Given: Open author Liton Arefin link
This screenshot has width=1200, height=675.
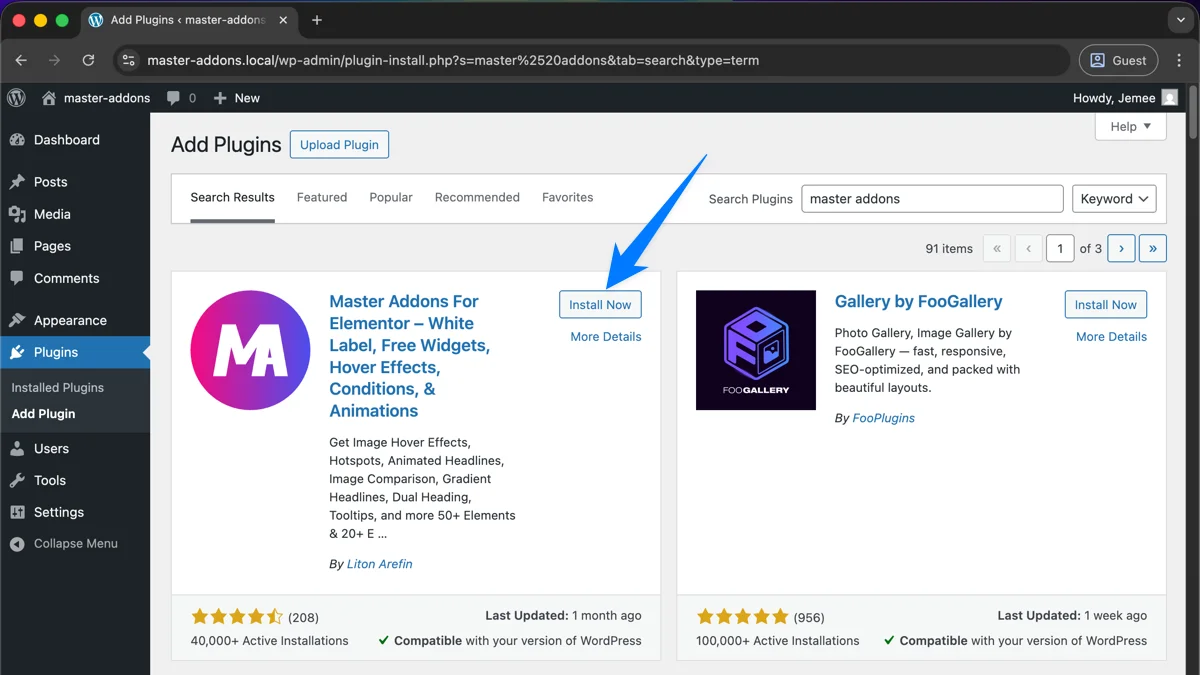Looking at the screenshot, I should point(379,564).
